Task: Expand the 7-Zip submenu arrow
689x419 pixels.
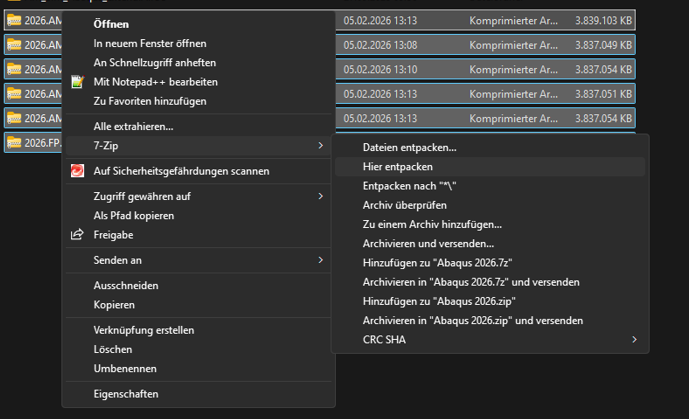Action: (x=320, y=146)
